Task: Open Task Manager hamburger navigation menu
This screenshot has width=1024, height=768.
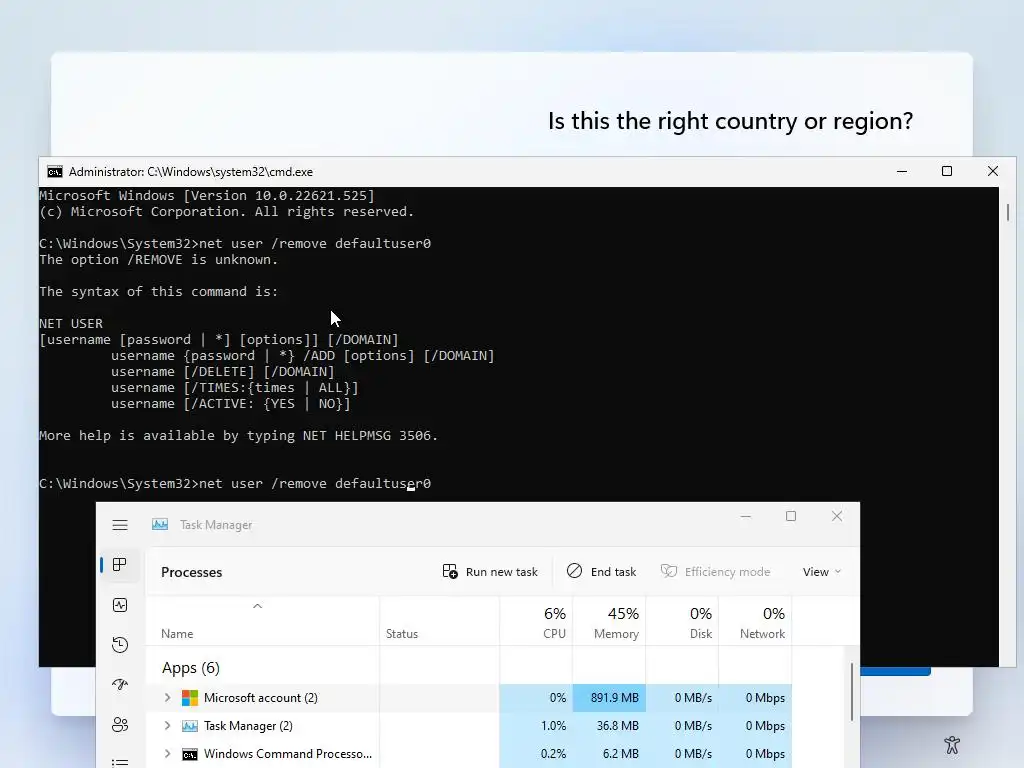Action: (120, 525)
